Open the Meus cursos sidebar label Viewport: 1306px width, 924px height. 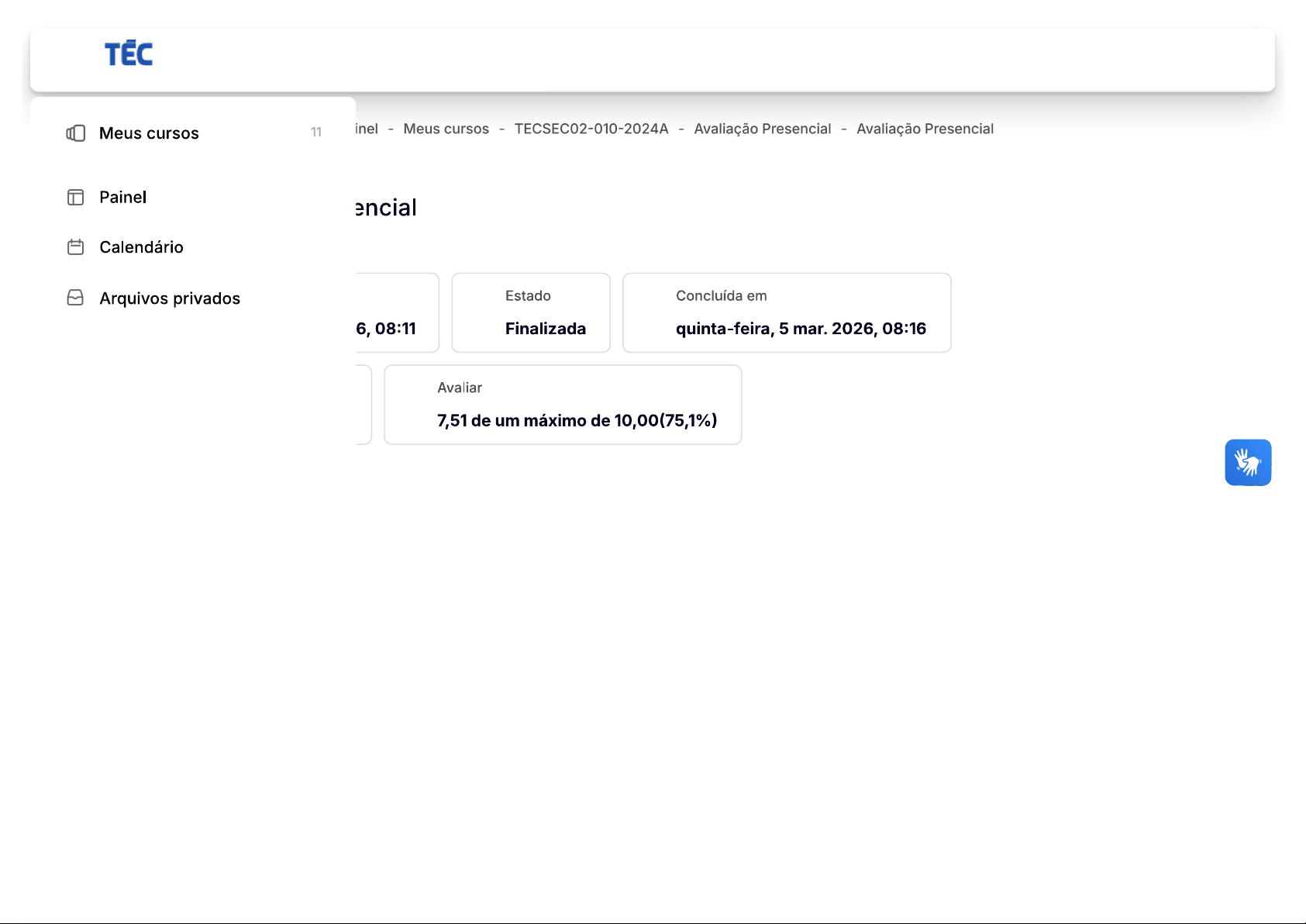coord(149,133)
